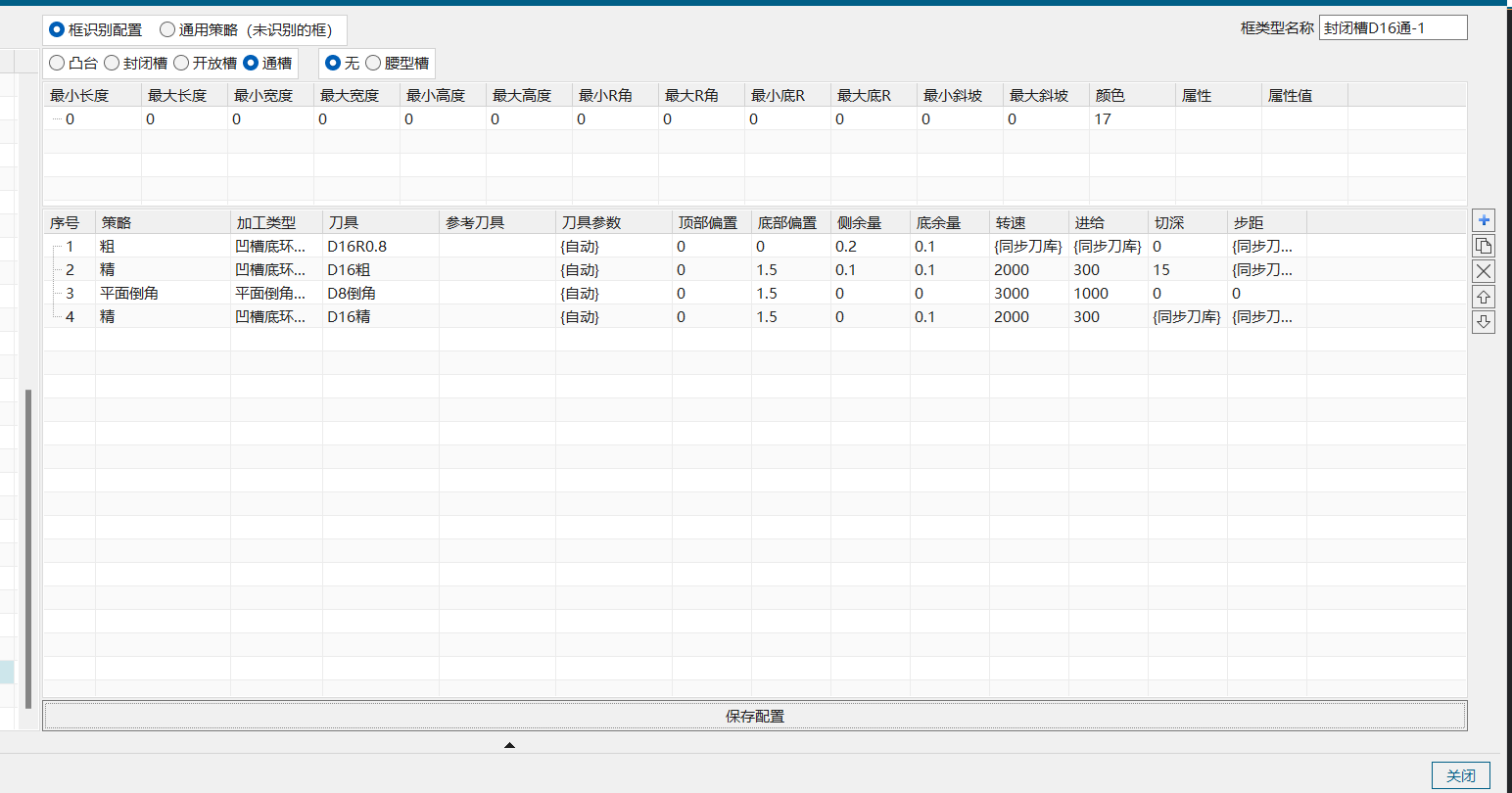Click 颜色 column header
Screen dimensions: 1512x793
point(1132,95)
